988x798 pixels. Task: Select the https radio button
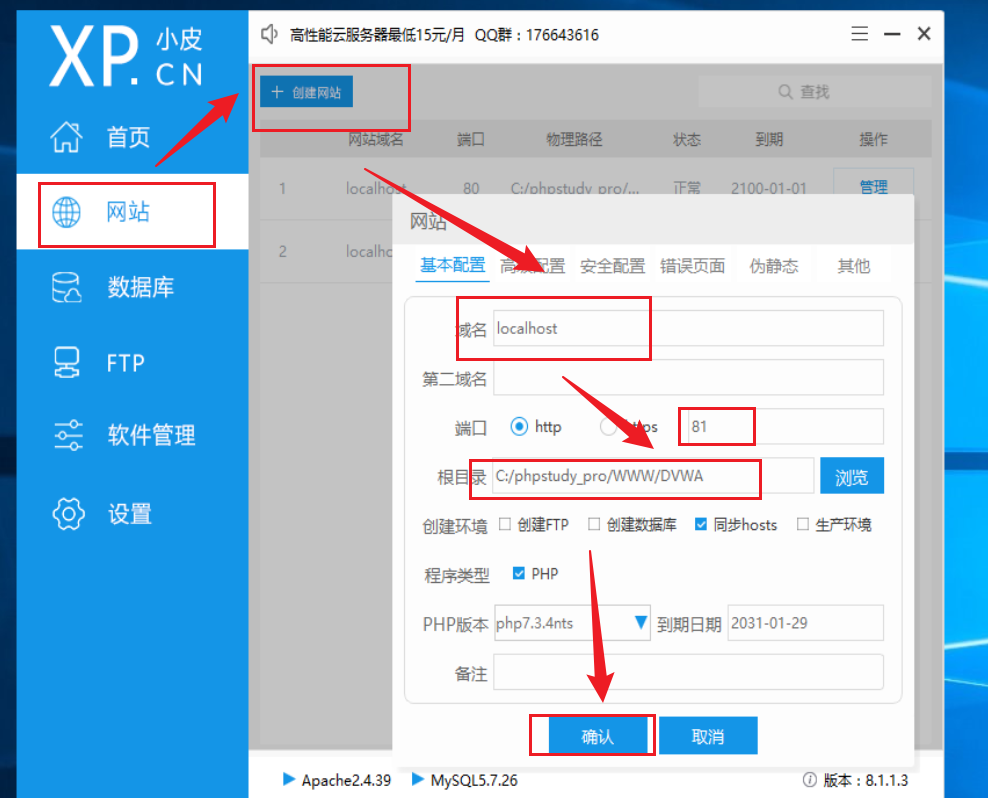(608, 427)
